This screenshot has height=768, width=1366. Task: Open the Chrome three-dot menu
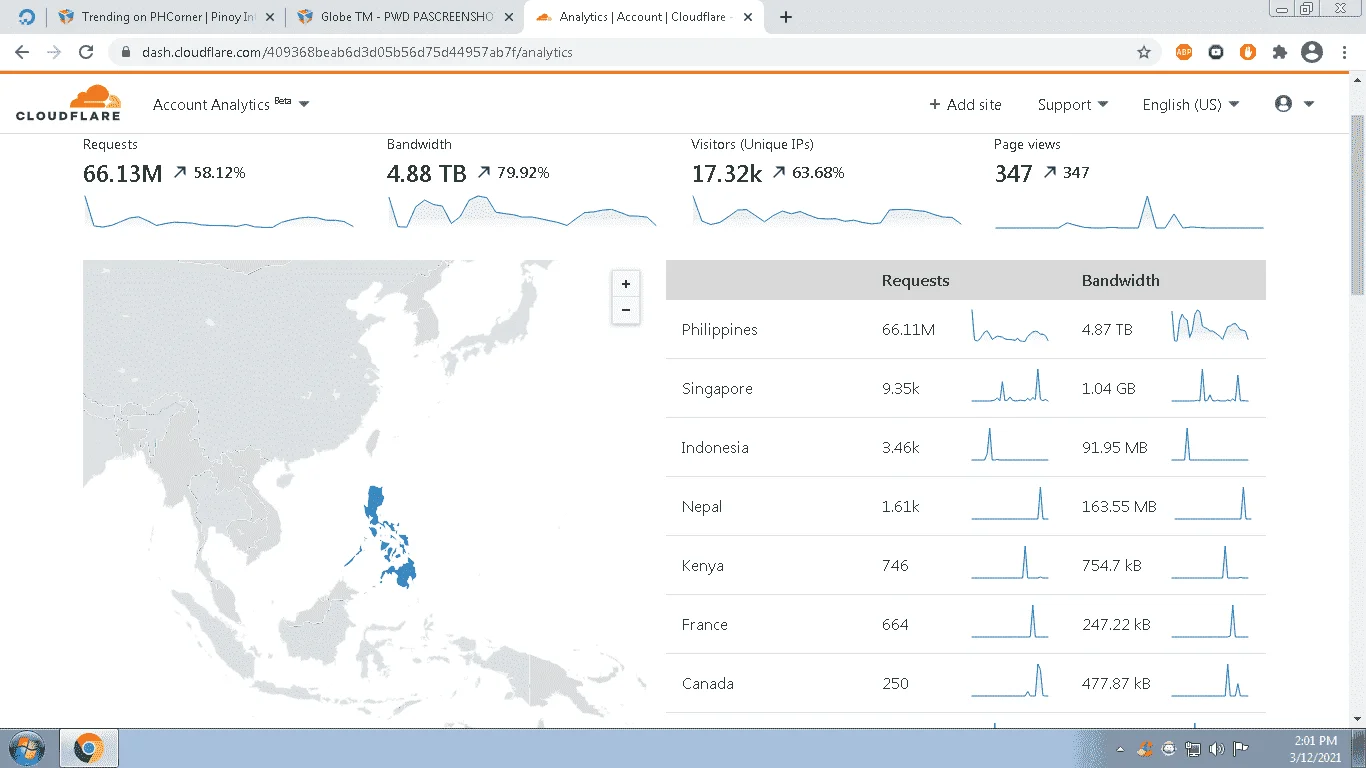coord(1344,52)
